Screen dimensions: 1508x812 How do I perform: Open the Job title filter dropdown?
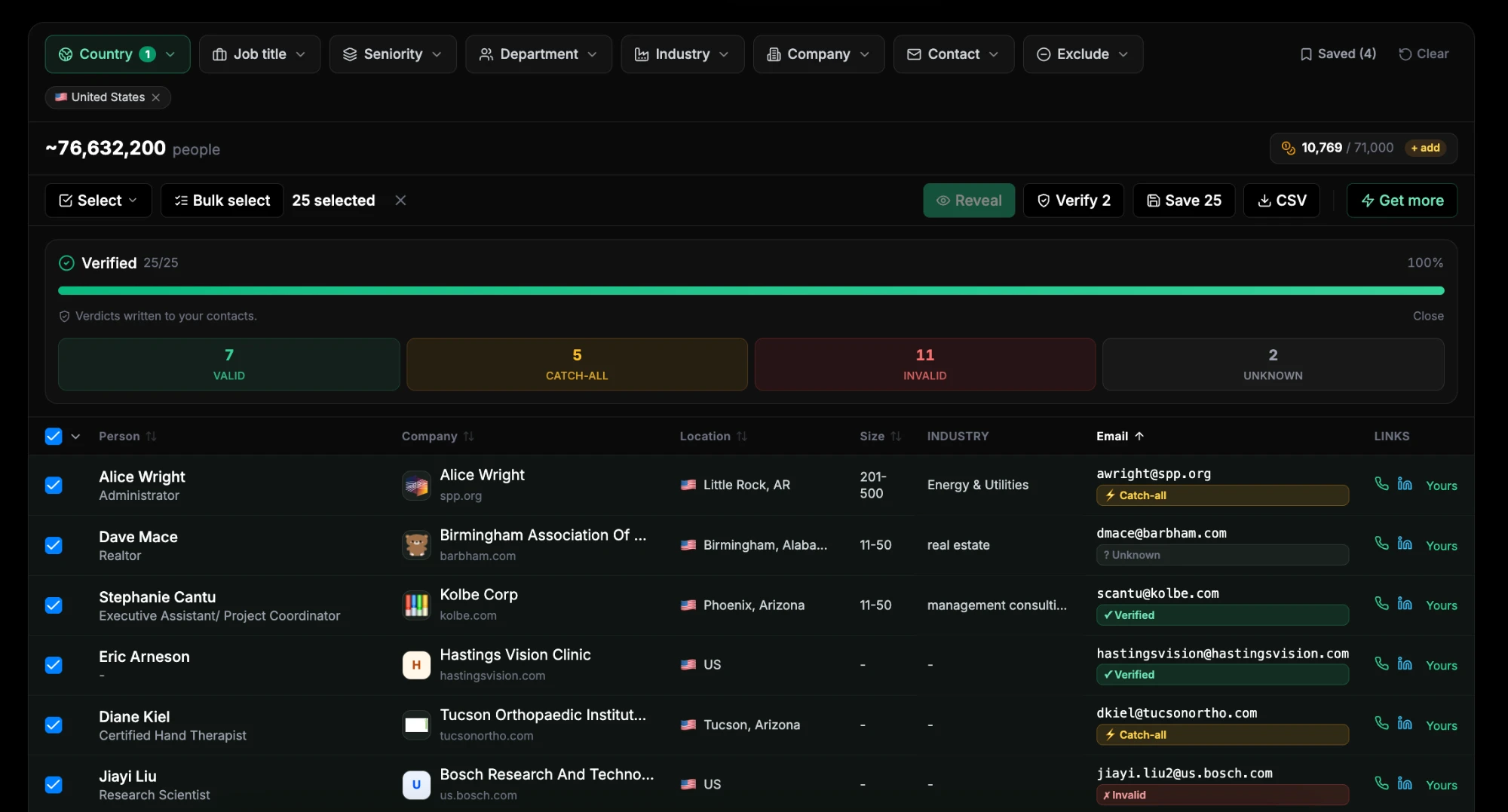(x=259, y=54)
